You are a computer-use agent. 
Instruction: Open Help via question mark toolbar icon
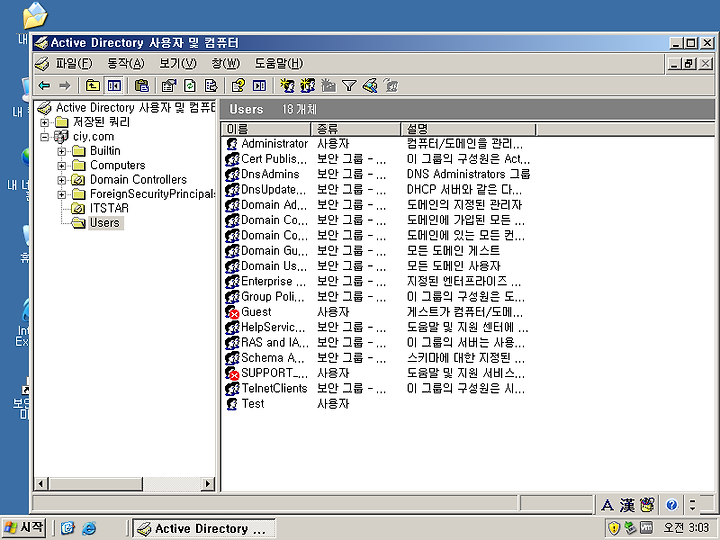point(238,85)
